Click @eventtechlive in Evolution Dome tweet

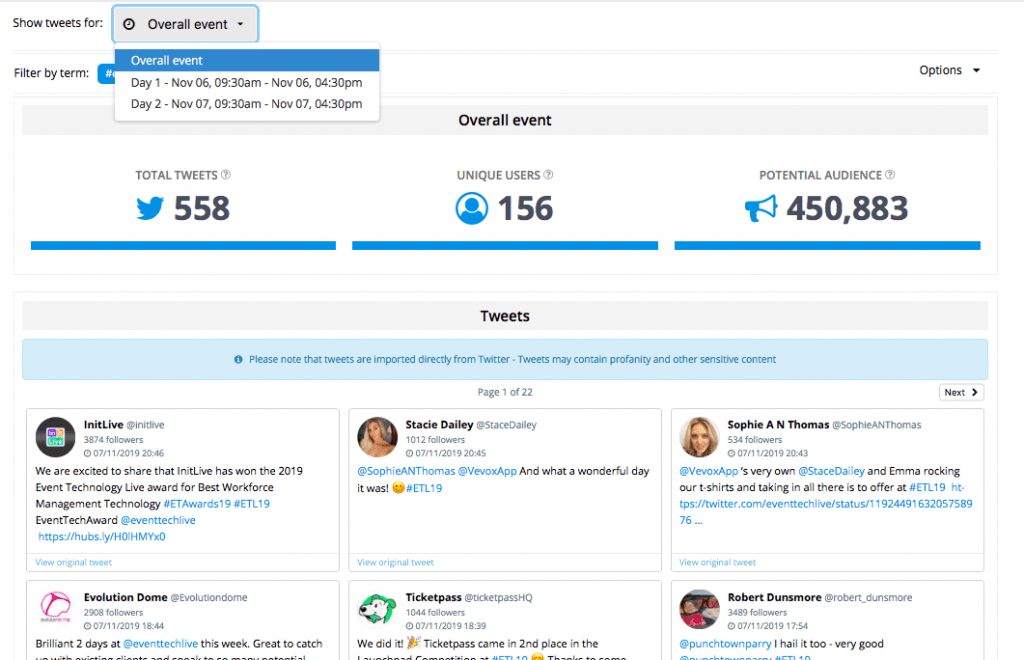[x=161, y=644]
